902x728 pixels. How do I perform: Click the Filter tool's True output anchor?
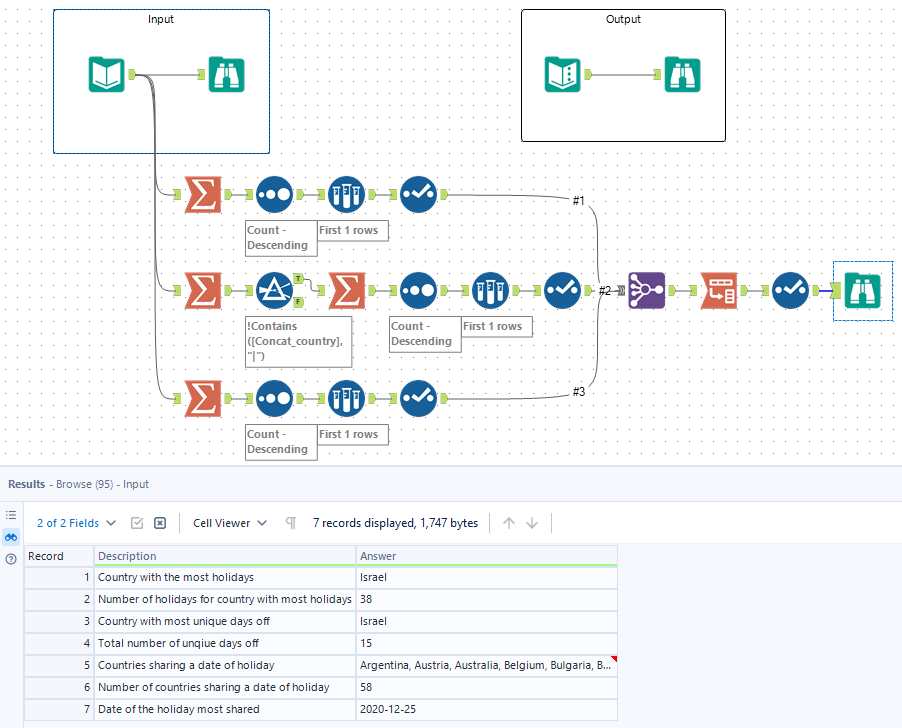299,279
